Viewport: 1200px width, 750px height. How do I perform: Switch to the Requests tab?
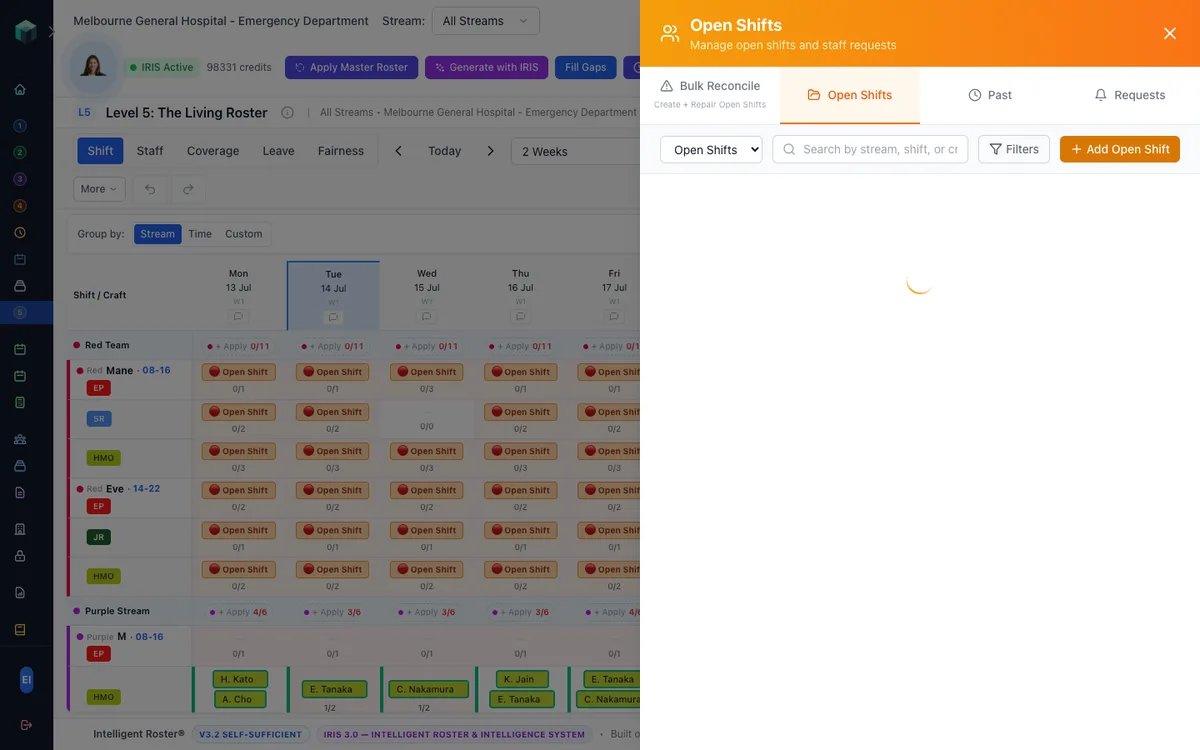(1130, 95)
